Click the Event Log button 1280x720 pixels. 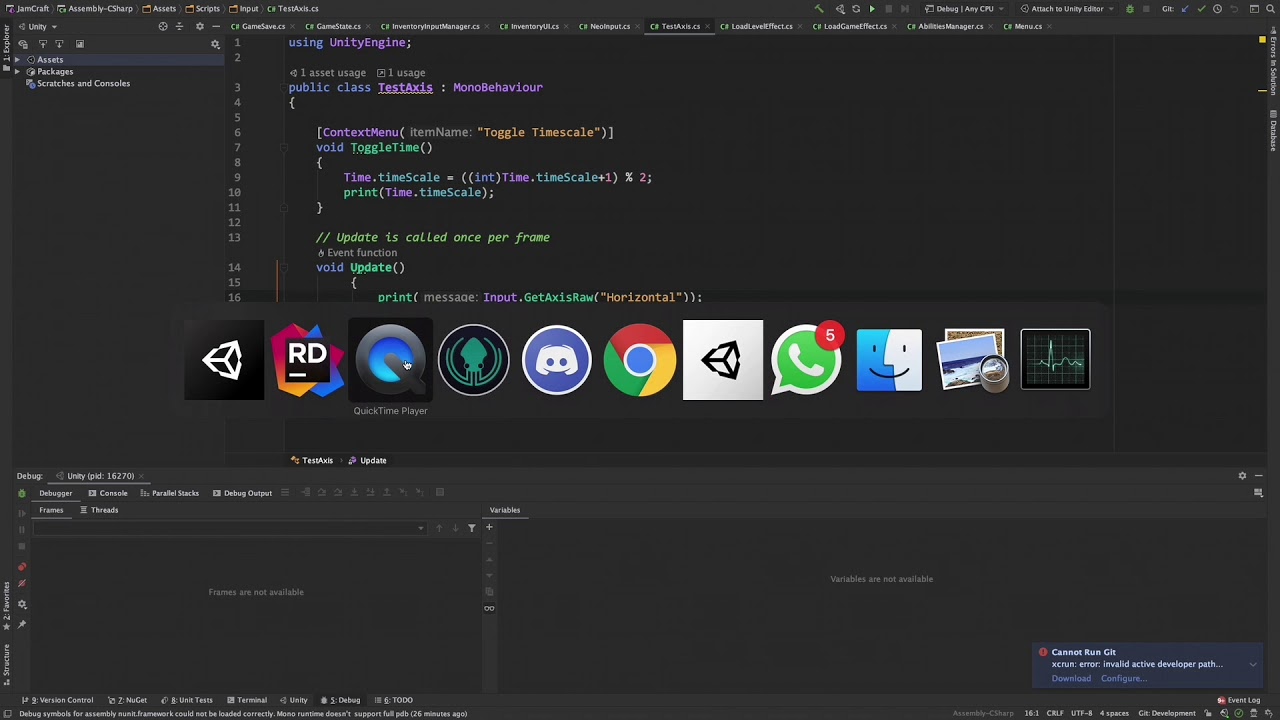1239,700
